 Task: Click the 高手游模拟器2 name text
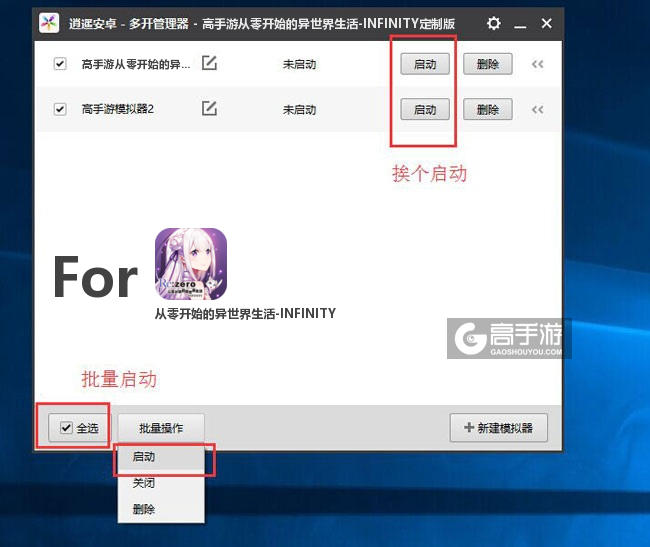click(118, 109)
